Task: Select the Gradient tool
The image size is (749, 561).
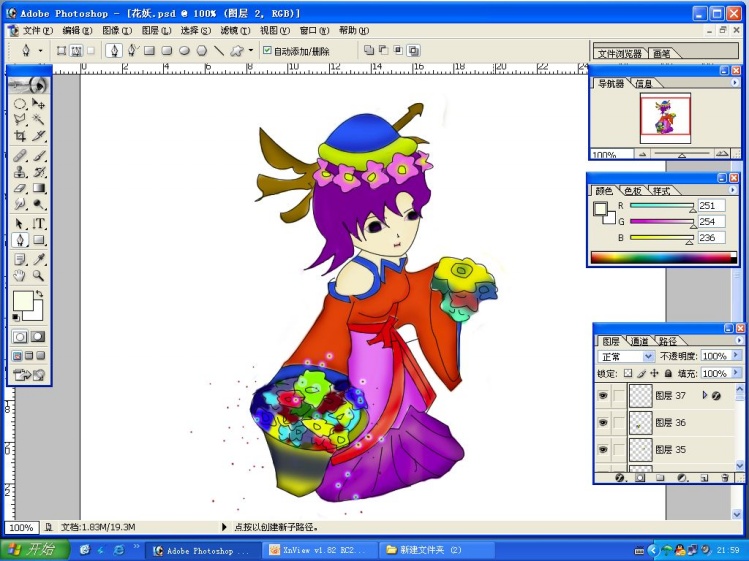Action: pyautogui.click(x=38, y=188)
